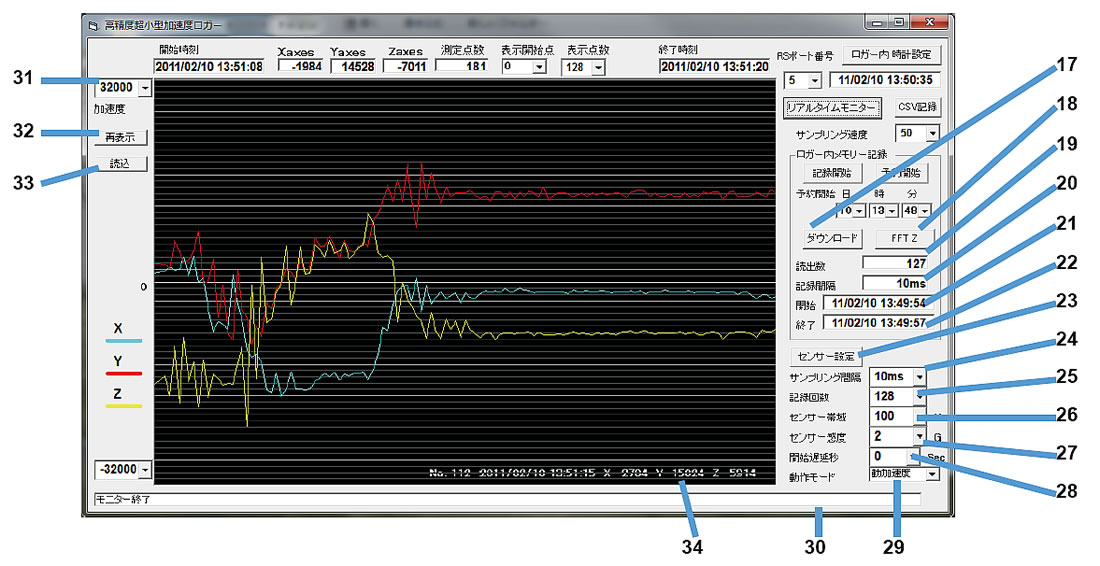Viewport: 1100px width, 566px height.
Task: Expand the サンプリング間隔 10ms dropdown
Action: (x=917, y=377)
